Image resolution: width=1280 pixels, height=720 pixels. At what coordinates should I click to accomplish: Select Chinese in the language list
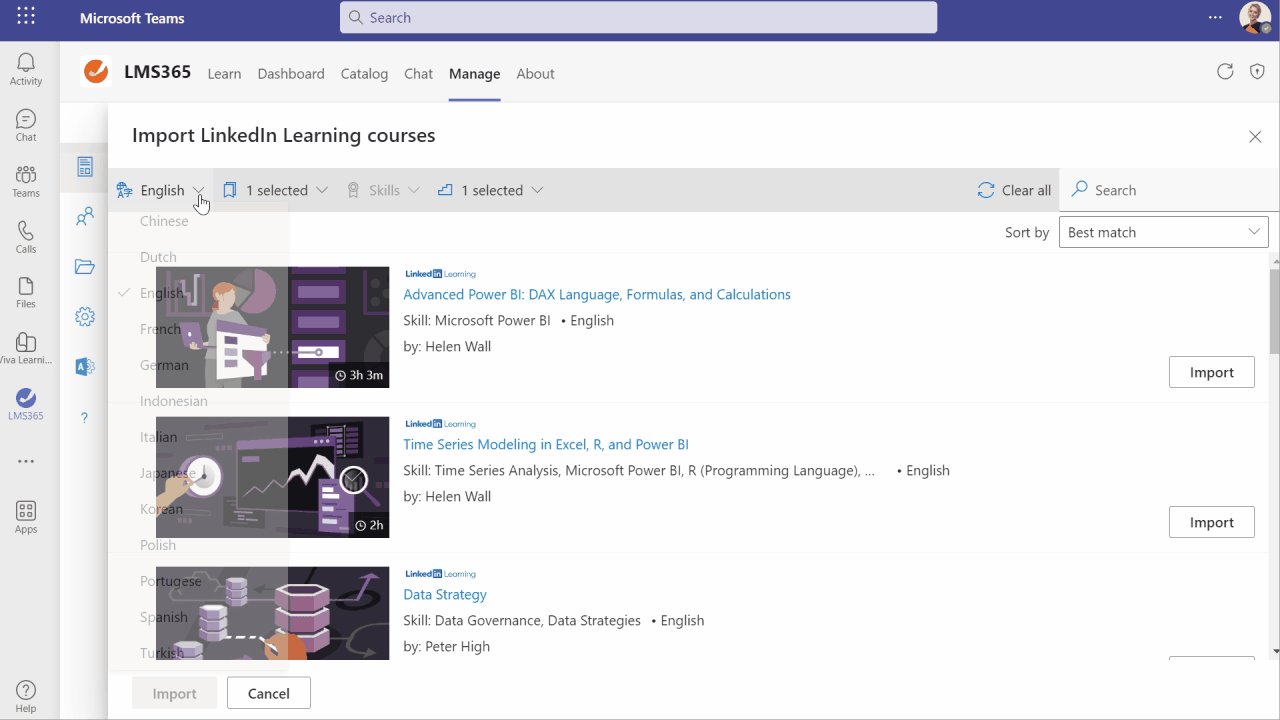click(164, 221)
